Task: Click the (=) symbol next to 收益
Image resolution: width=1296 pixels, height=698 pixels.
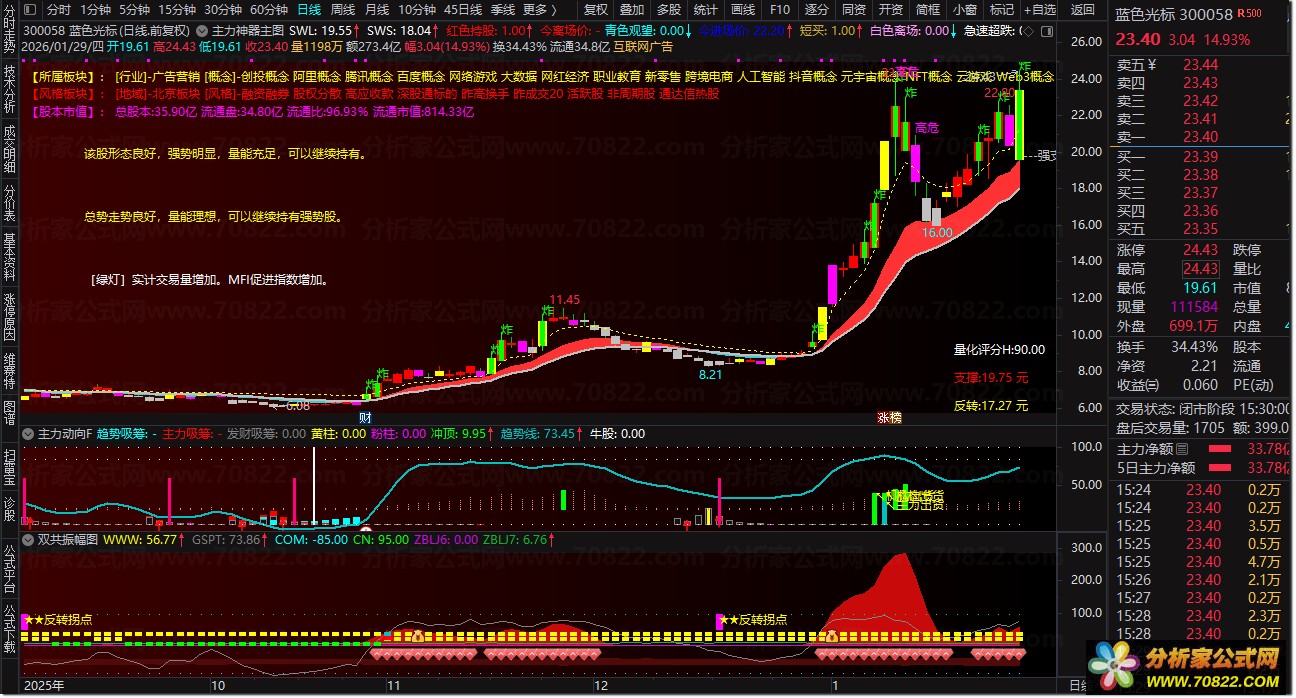Action: click(1153, 385)
